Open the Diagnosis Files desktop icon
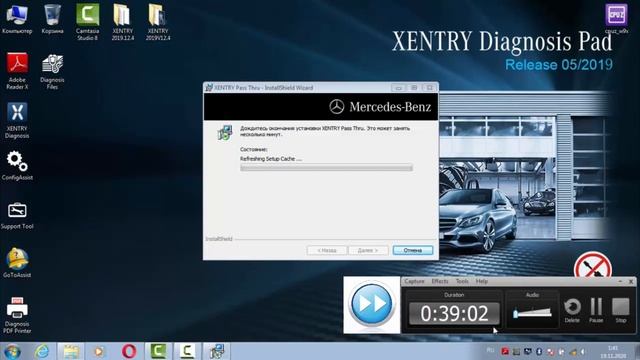The image size is (640, 360). [52, 72]
